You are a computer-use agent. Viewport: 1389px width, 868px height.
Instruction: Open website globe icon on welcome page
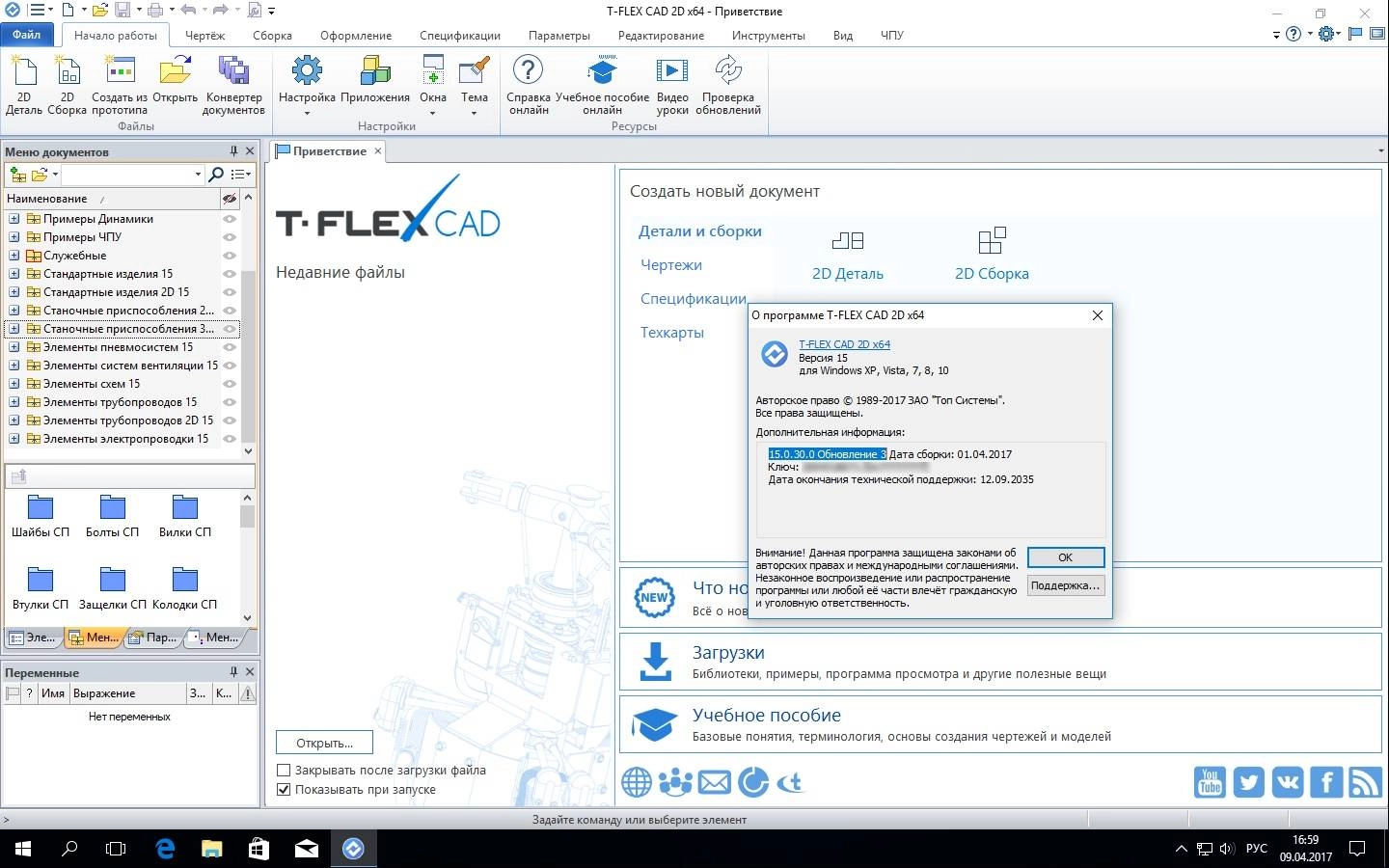point(637,782)
